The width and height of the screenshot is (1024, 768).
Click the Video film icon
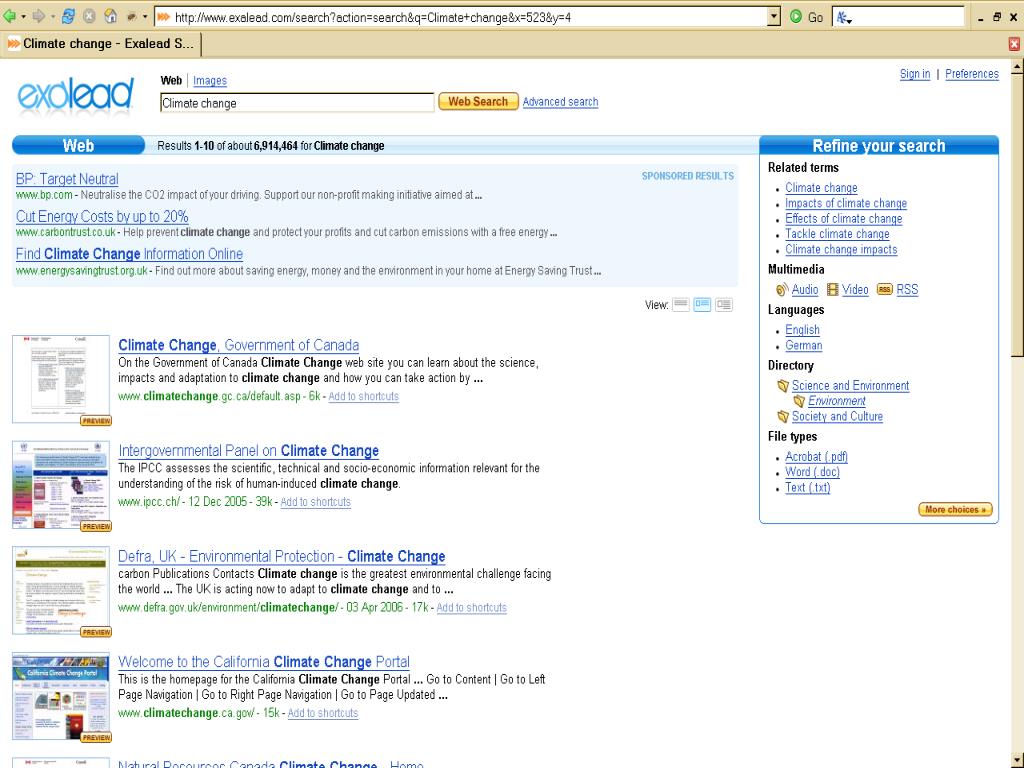[x=833, y=289]
